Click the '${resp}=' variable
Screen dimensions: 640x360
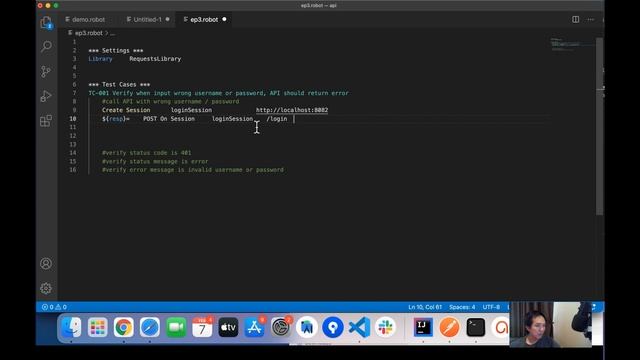point(116,118)
